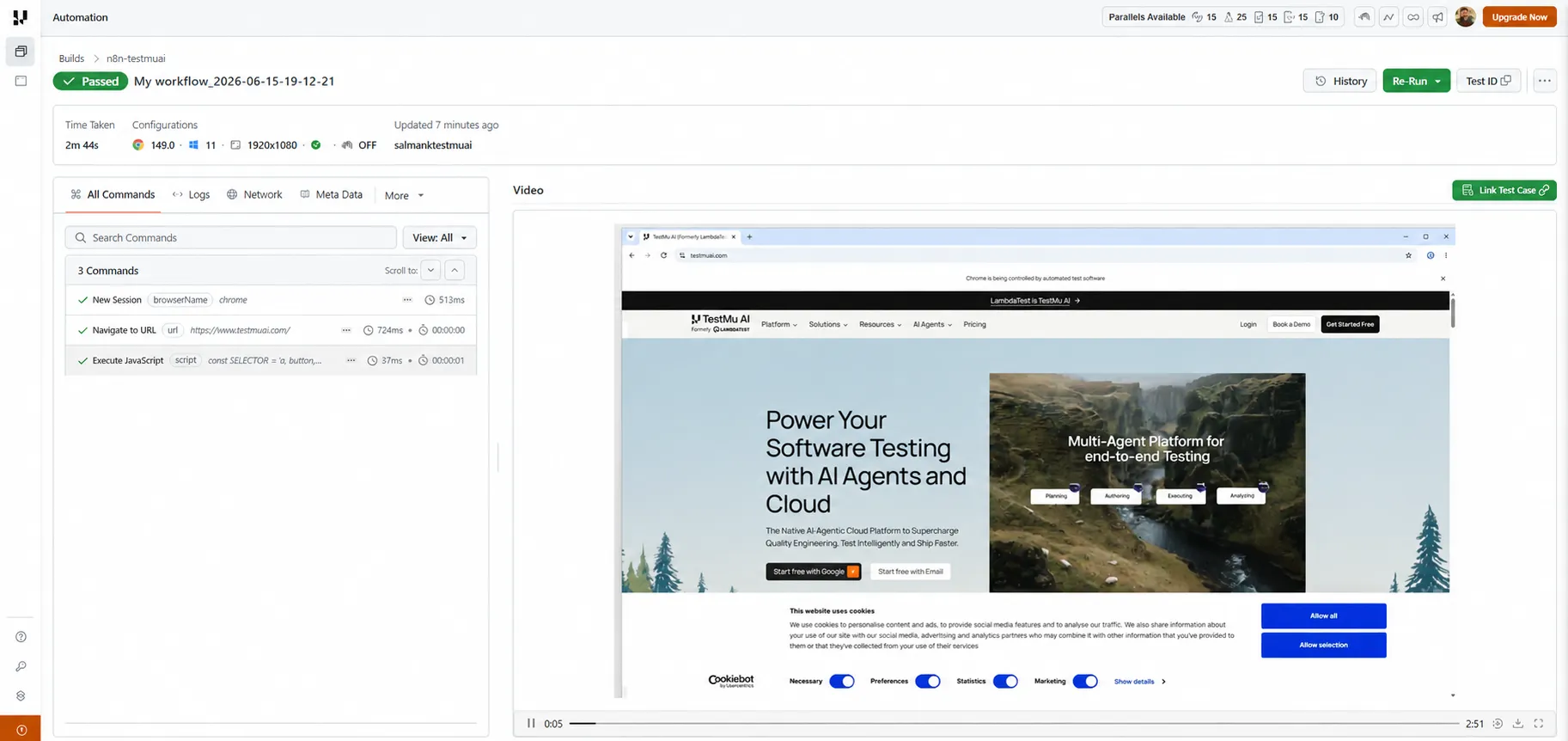Image resolution: width=1568 pixels, height=741 pixels.
Task: Toggle Statistics cookies switch in video
Action: 1005,682
